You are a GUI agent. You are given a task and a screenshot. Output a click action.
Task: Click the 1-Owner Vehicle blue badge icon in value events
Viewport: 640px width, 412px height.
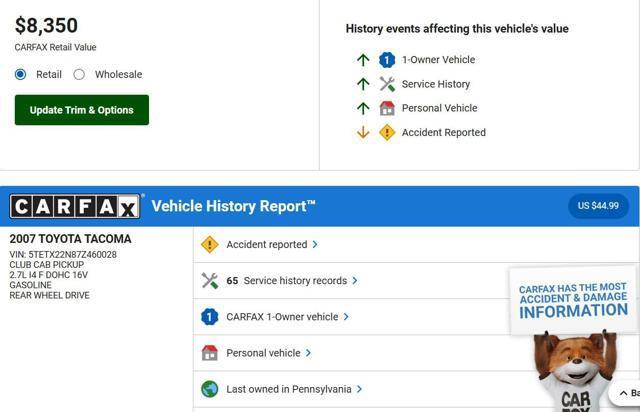(387, 60)
